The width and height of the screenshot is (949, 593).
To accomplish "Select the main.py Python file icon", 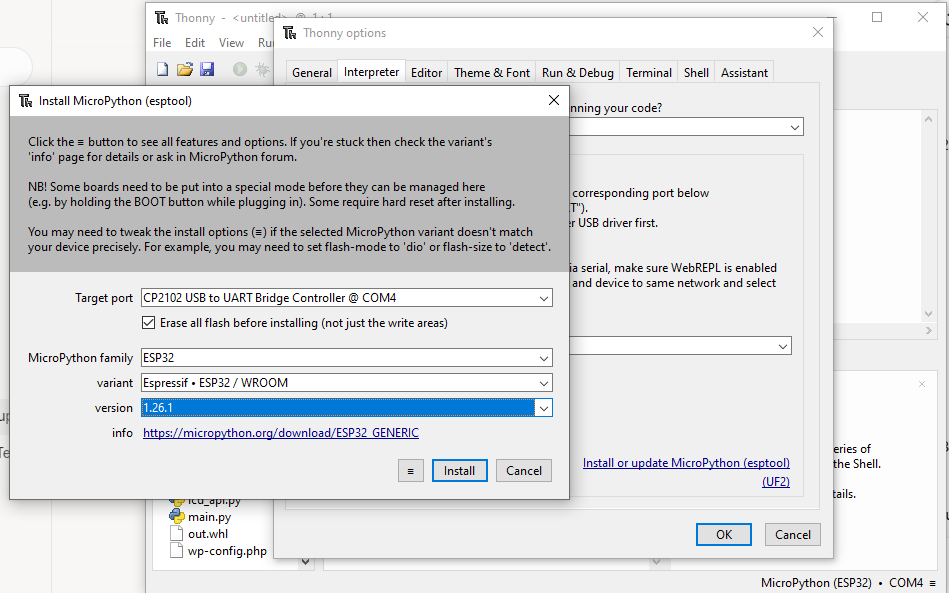I will tap(175, 517).
